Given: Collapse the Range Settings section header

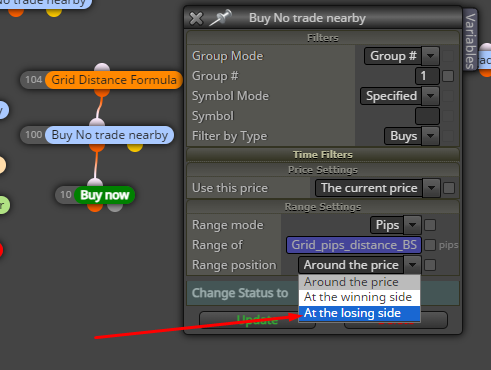Looking at the screenshot, I should [x=323, y=207].
